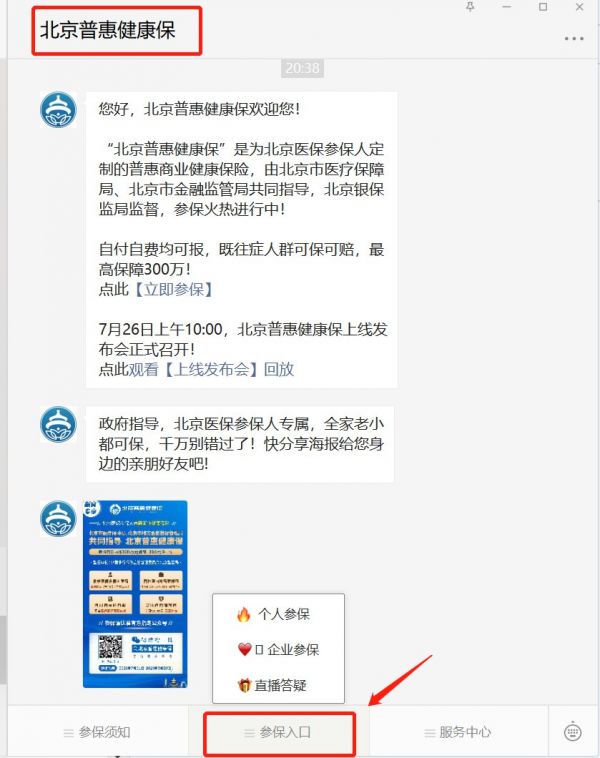Click avatar beside the 政府指导 message
The height and width of the screenshot is (758, 600).
[x=58, y=424]
